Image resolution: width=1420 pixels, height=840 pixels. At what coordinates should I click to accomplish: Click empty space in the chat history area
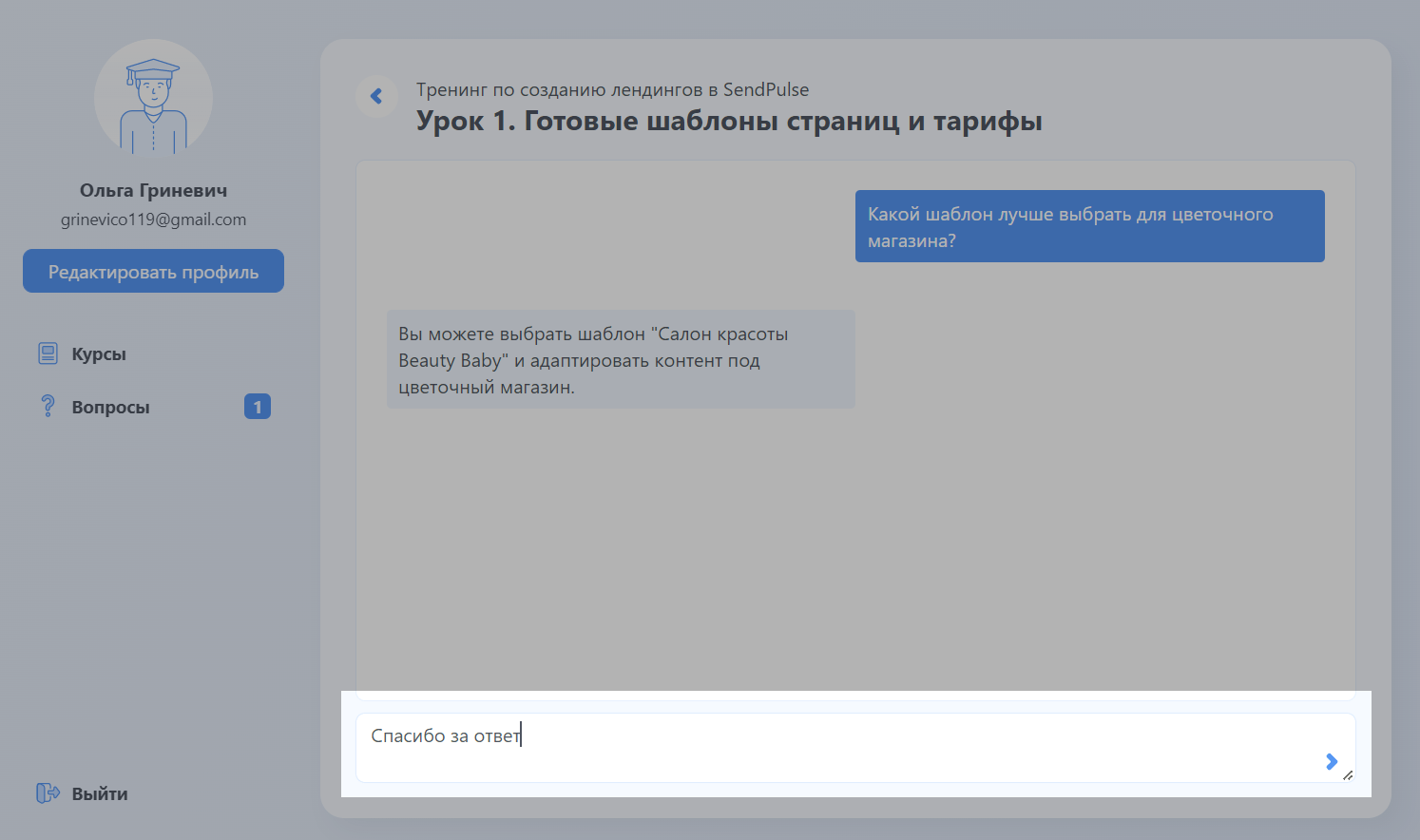855,551
